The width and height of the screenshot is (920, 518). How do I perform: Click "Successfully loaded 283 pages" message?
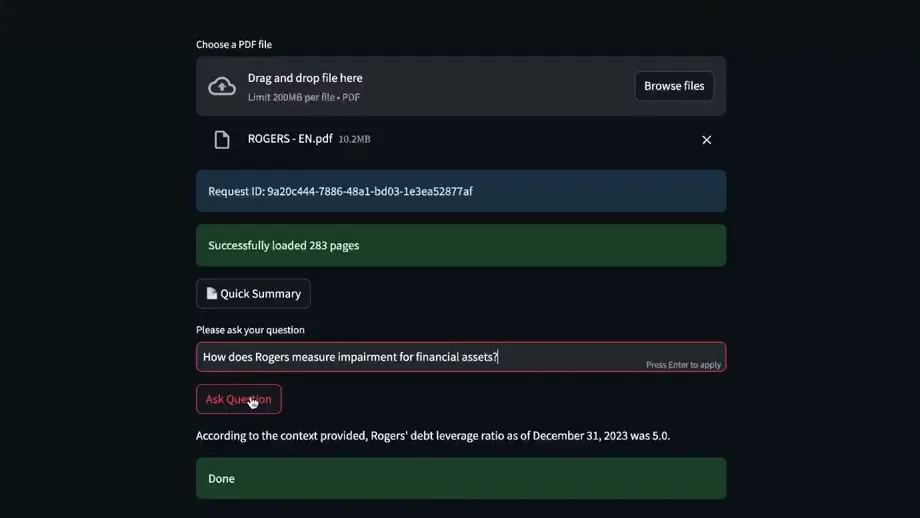click(x=461, y=245)
